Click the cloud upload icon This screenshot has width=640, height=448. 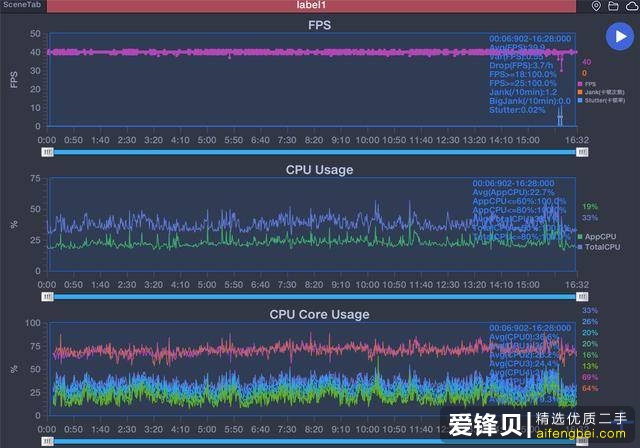click(630, 6)
